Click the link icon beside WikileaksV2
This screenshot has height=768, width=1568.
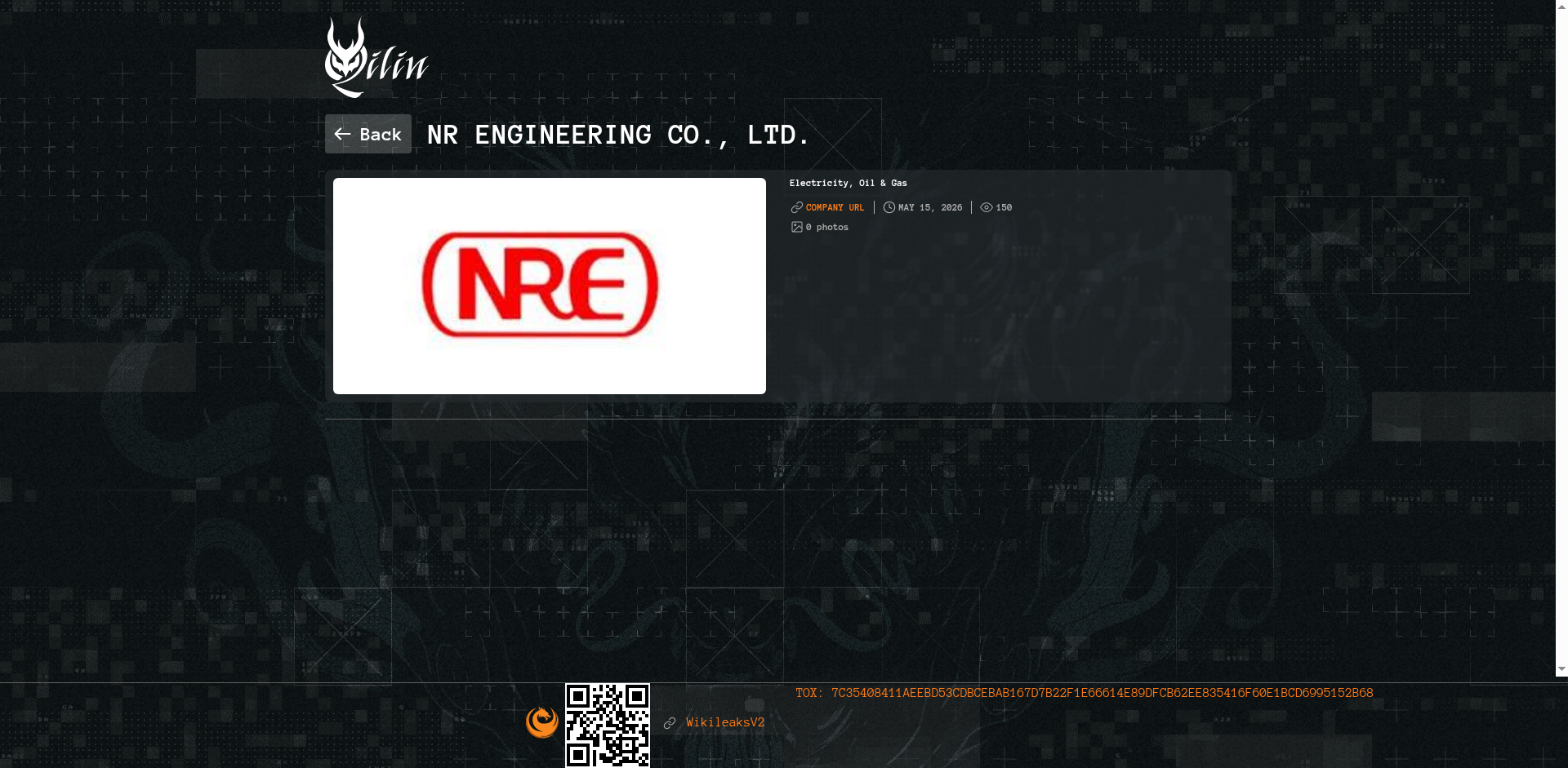[670, 723]
